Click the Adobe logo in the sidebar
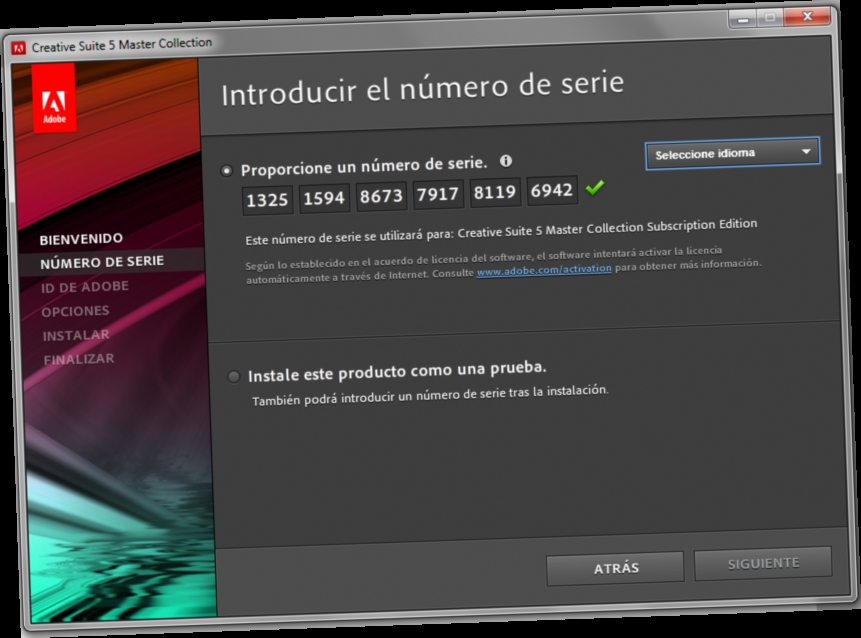The image size is (861, 638). click(54, 98)
